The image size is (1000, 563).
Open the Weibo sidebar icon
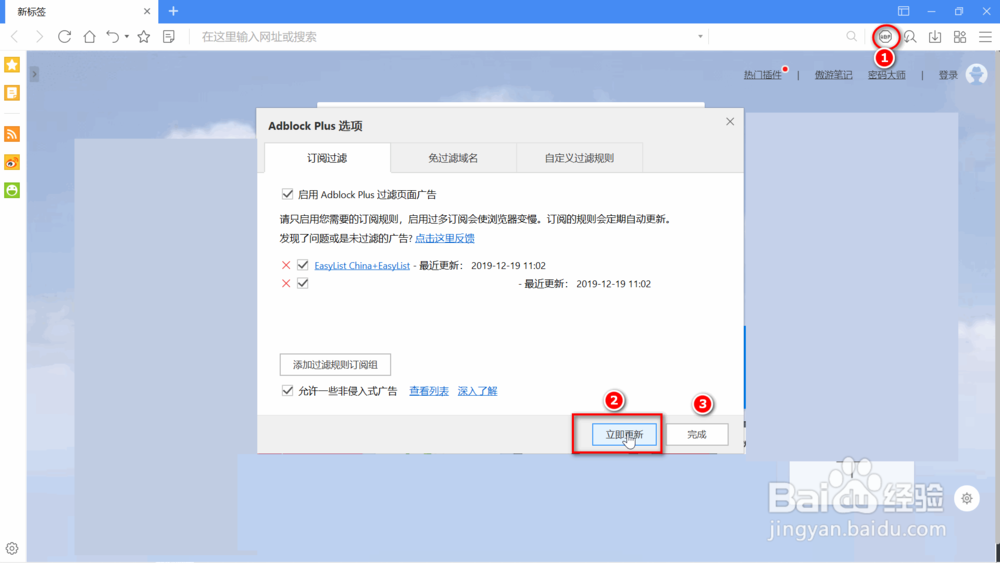(x=12, y=163)
